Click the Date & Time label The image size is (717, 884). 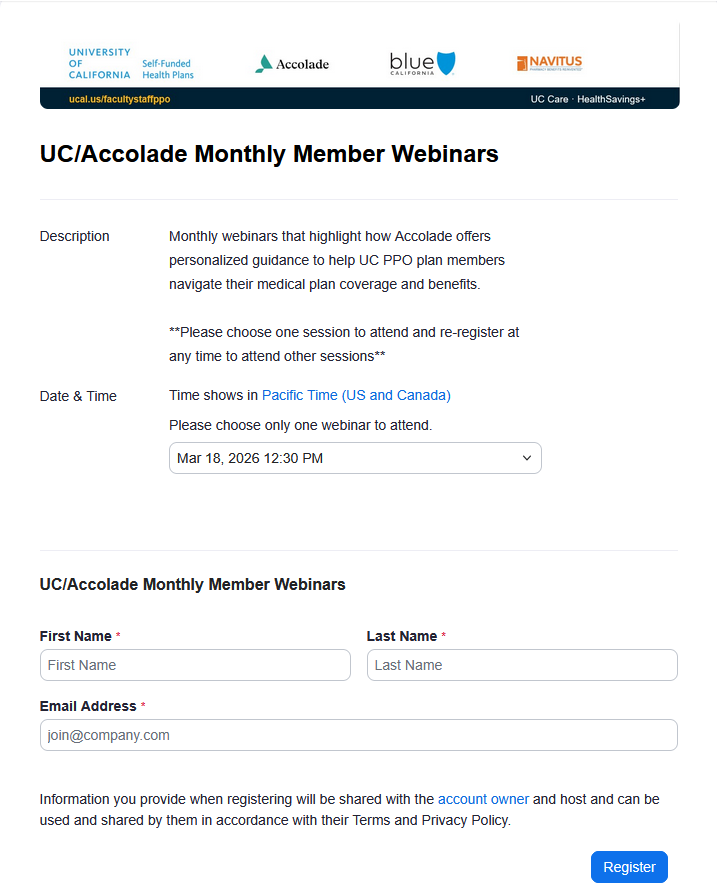(78, 396)
